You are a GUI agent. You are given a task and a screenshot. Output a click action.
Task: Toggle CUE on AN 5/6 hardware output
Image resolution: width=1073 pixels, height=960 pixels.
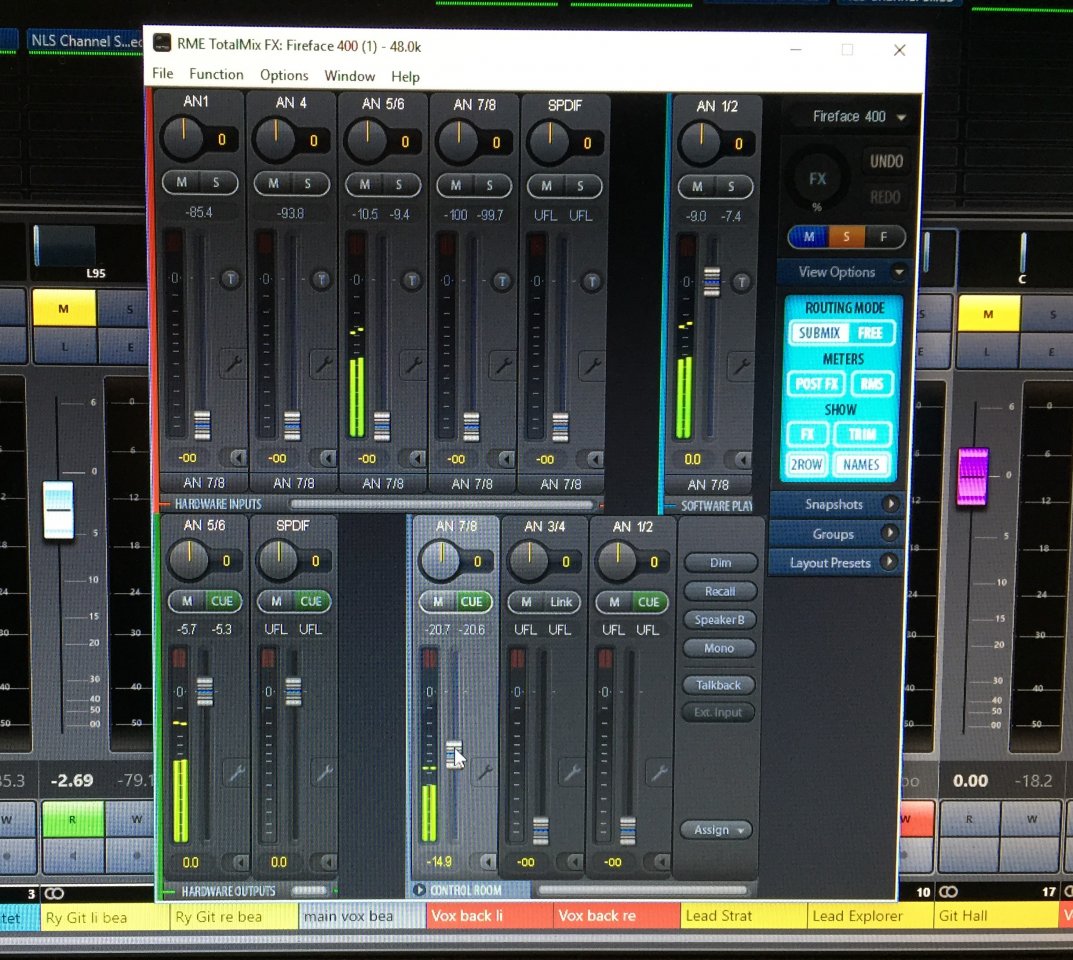click(221, 601)
